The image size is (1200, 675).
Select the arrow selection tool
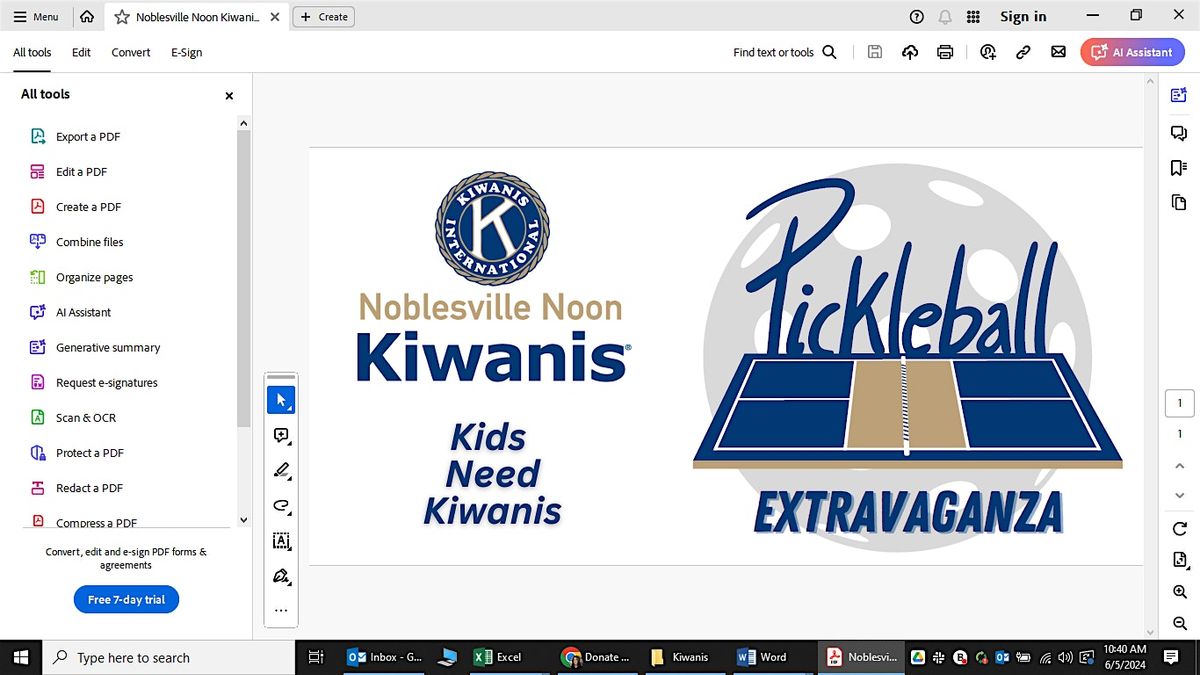(281, 400)
